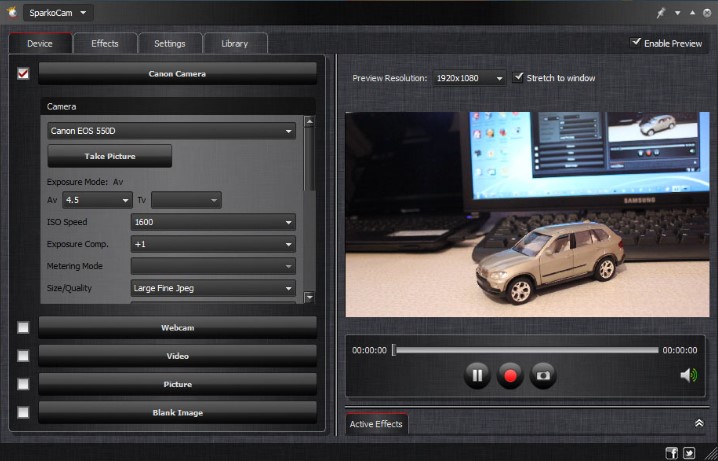Expand the Video section

pyautogui.click(x=178, y=356)
